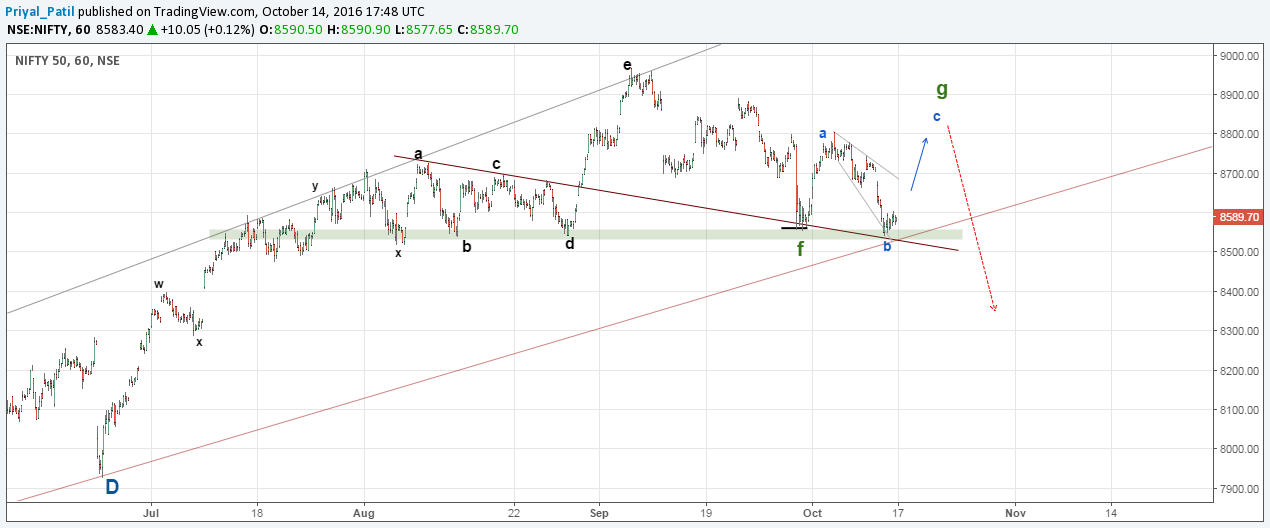Select the black a wave label
This screenshot has height=528, width=1270.
tap(418, 154)
